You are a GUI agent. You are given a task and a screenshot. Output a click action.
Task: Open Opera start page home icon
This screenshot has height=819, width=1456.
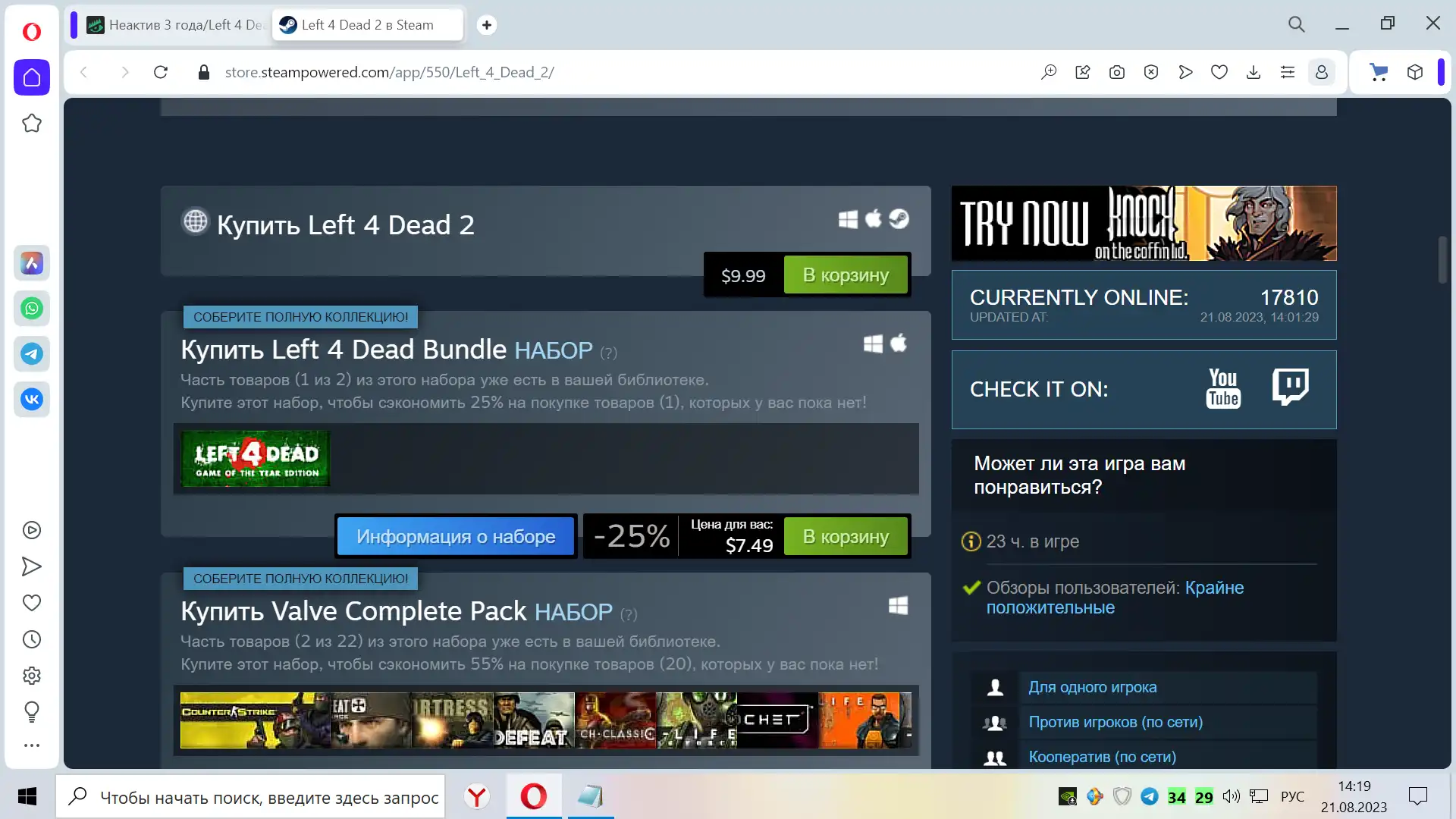32,77
